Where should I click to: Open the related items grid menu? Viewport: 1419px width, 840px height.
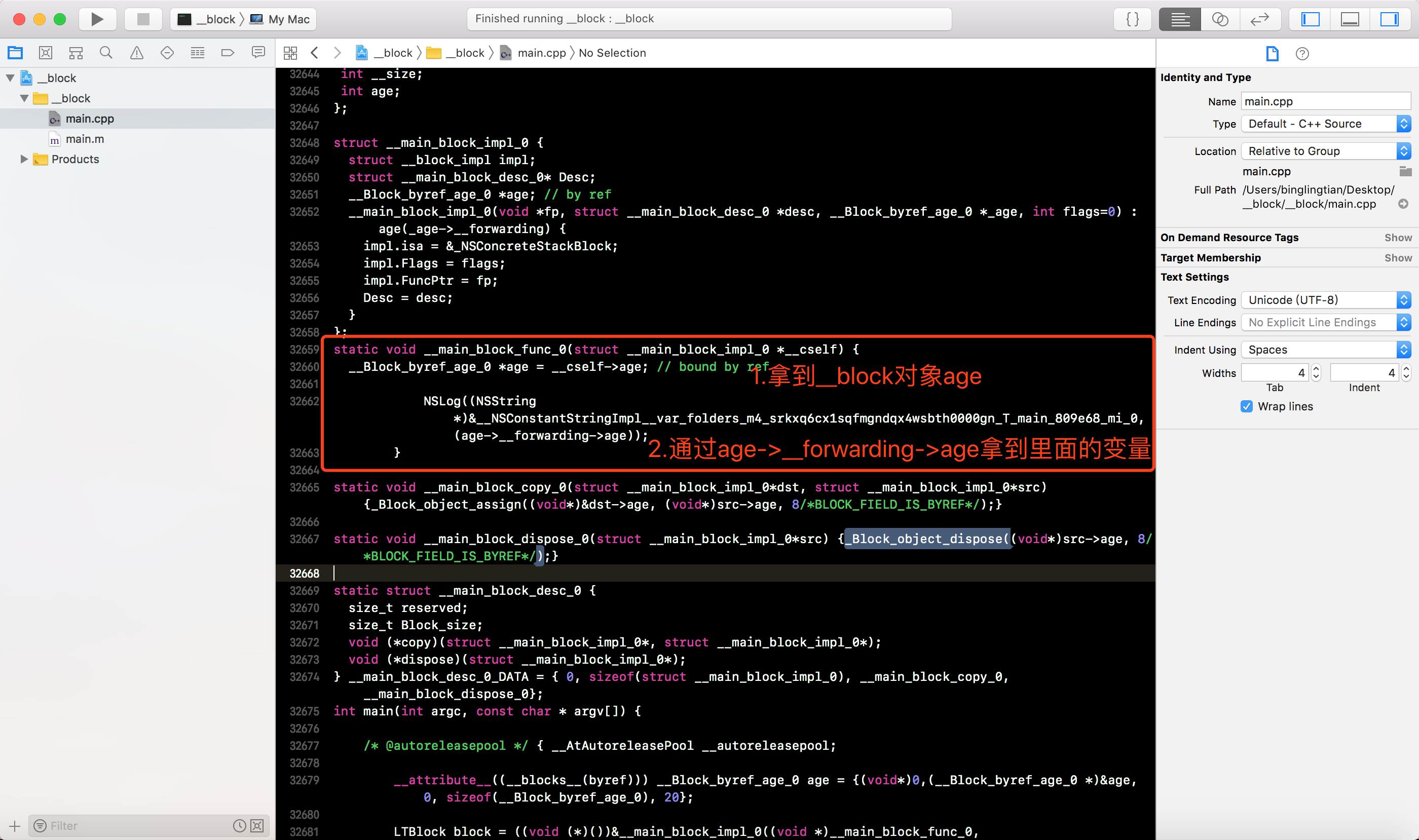[x=290, y=53]
